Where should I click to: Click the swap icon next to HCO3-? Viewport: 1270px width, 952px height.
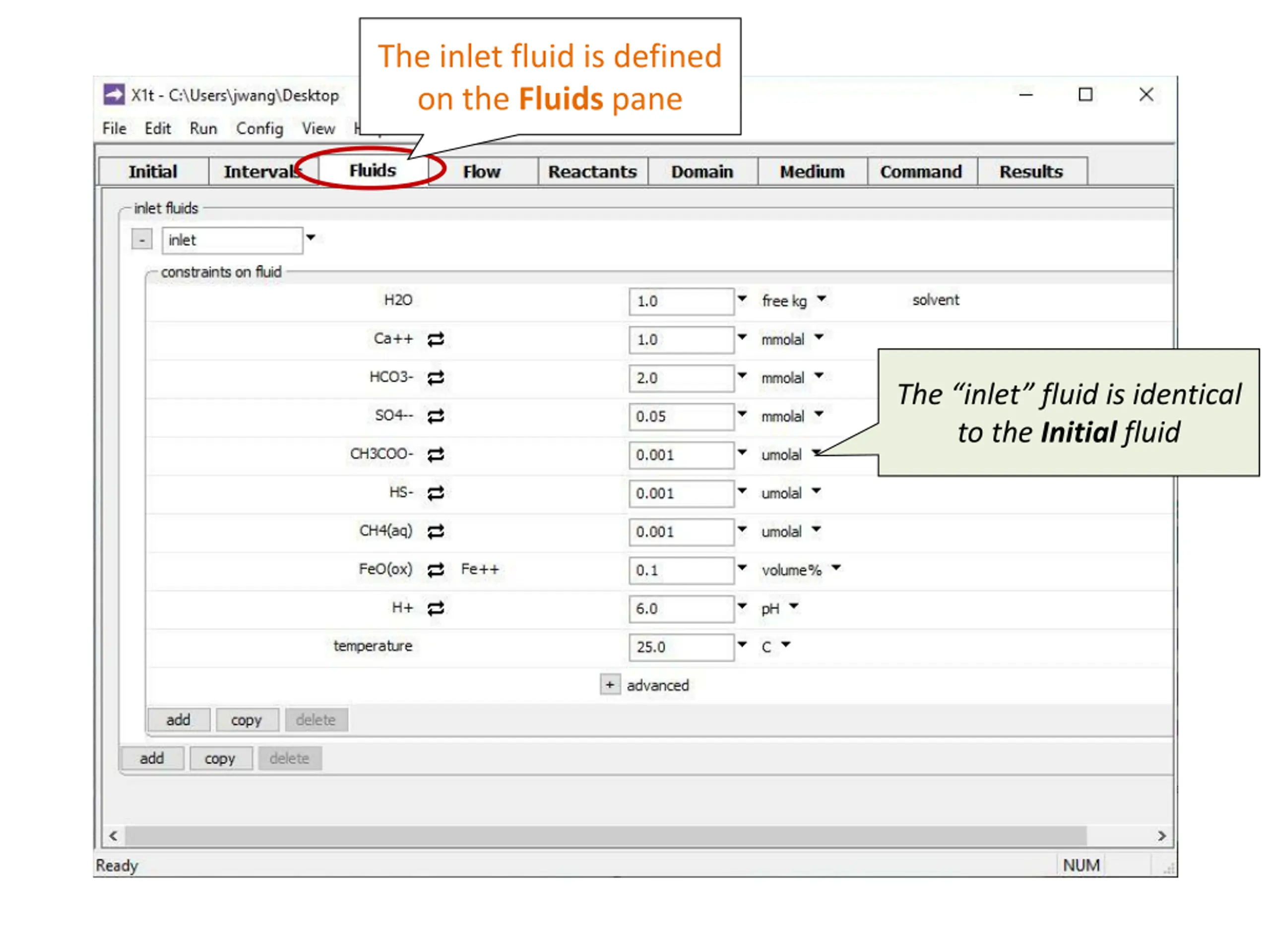(x=436, y=378)
